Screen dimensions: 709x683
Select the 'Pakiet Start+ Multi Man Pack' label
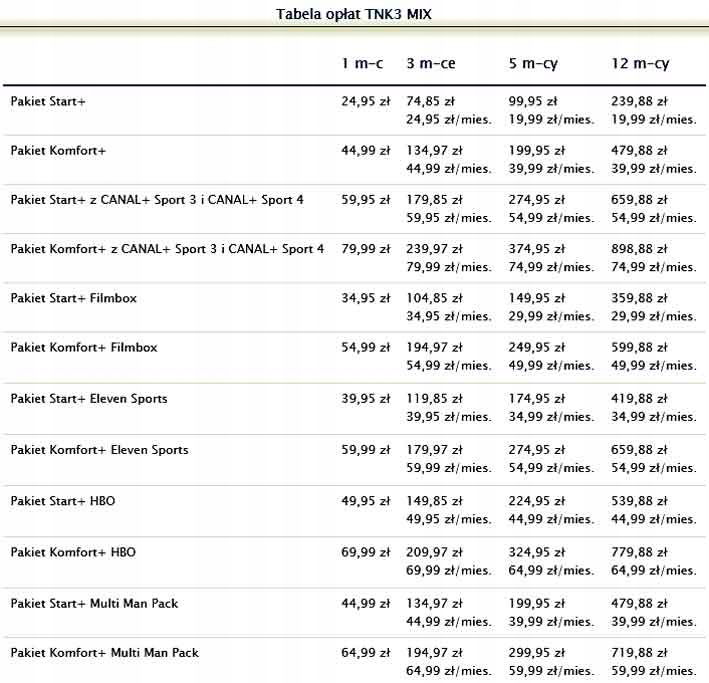tap(94, 603)
